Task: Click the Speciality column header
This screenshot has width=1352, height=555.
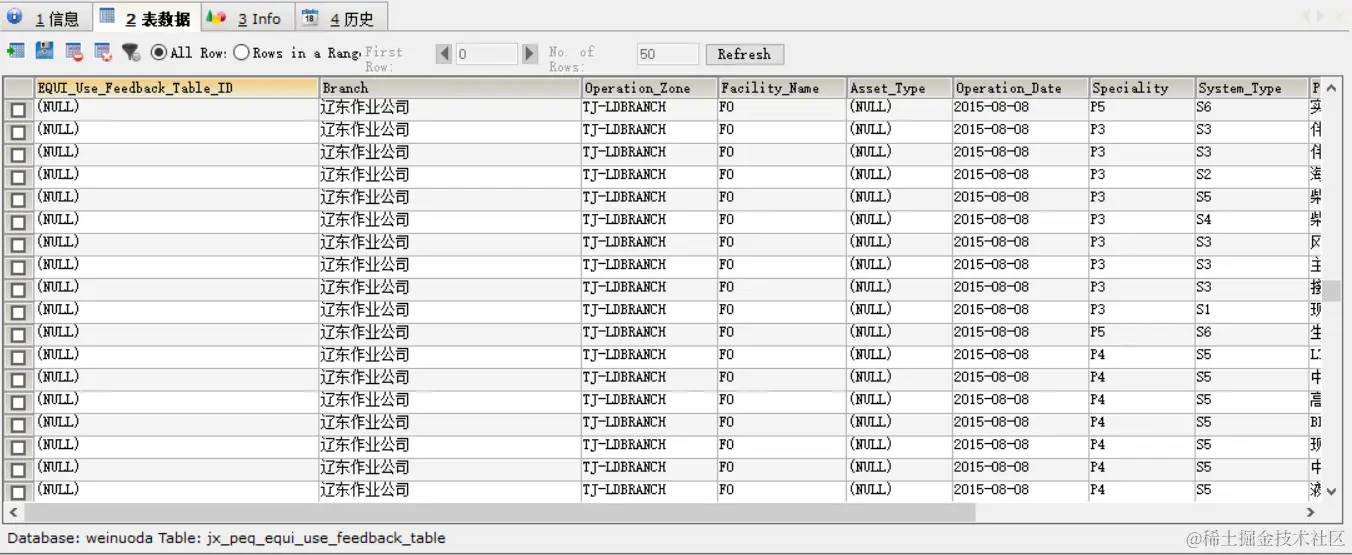Action: [1141, 88]
